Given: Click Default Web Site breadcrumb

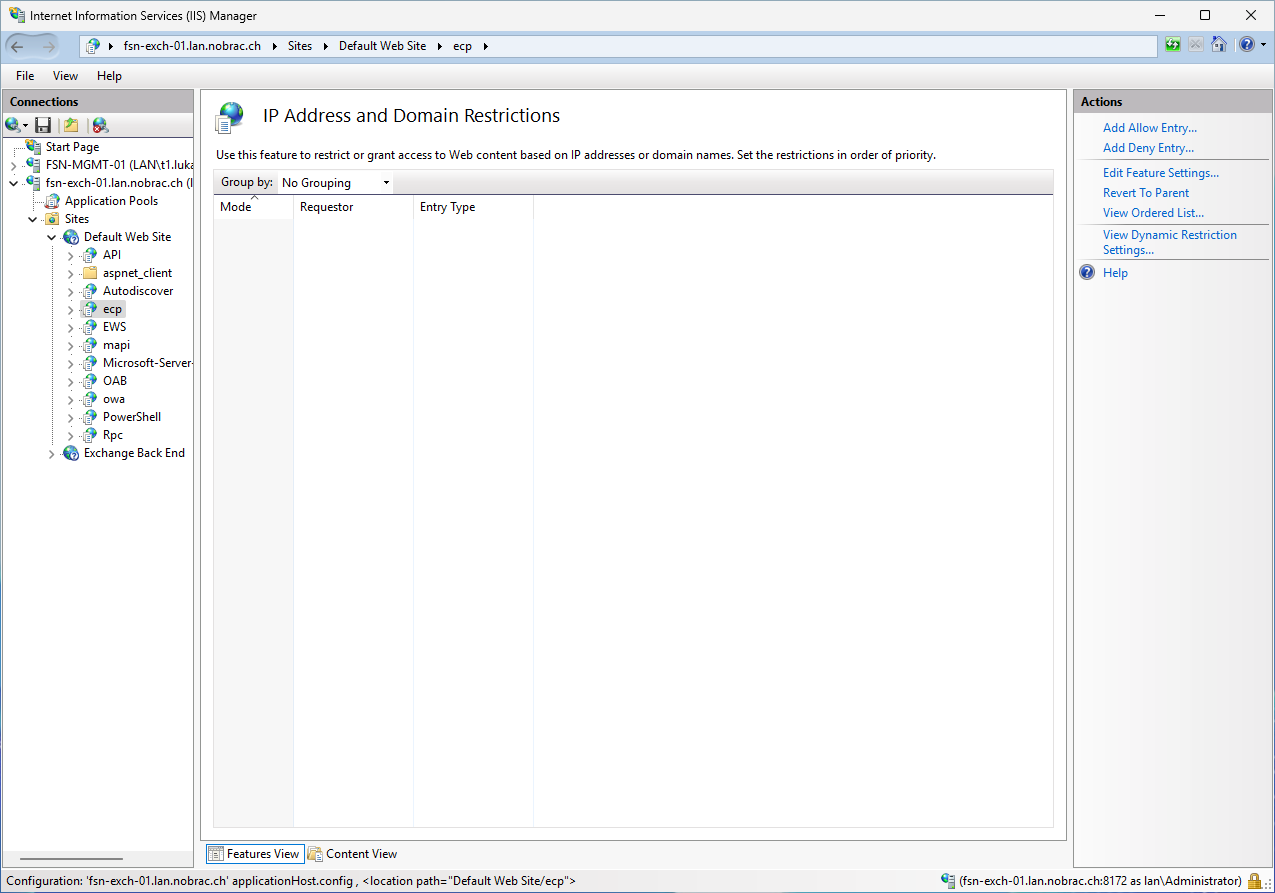Looking at the screenshot, I should pos(382,46).
